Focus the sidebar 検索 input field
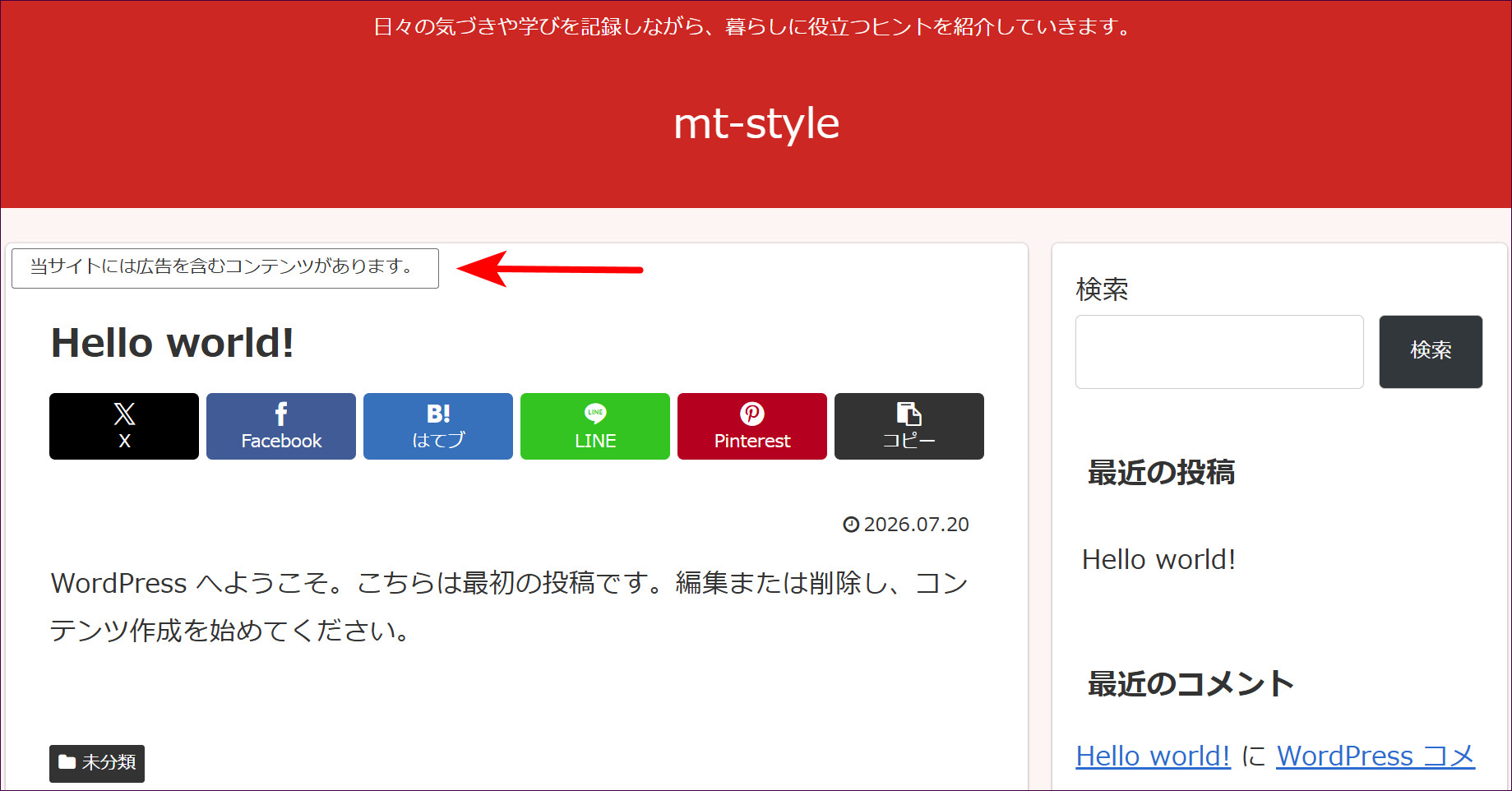This screenshot has height=791, width=1512. 1219,352
